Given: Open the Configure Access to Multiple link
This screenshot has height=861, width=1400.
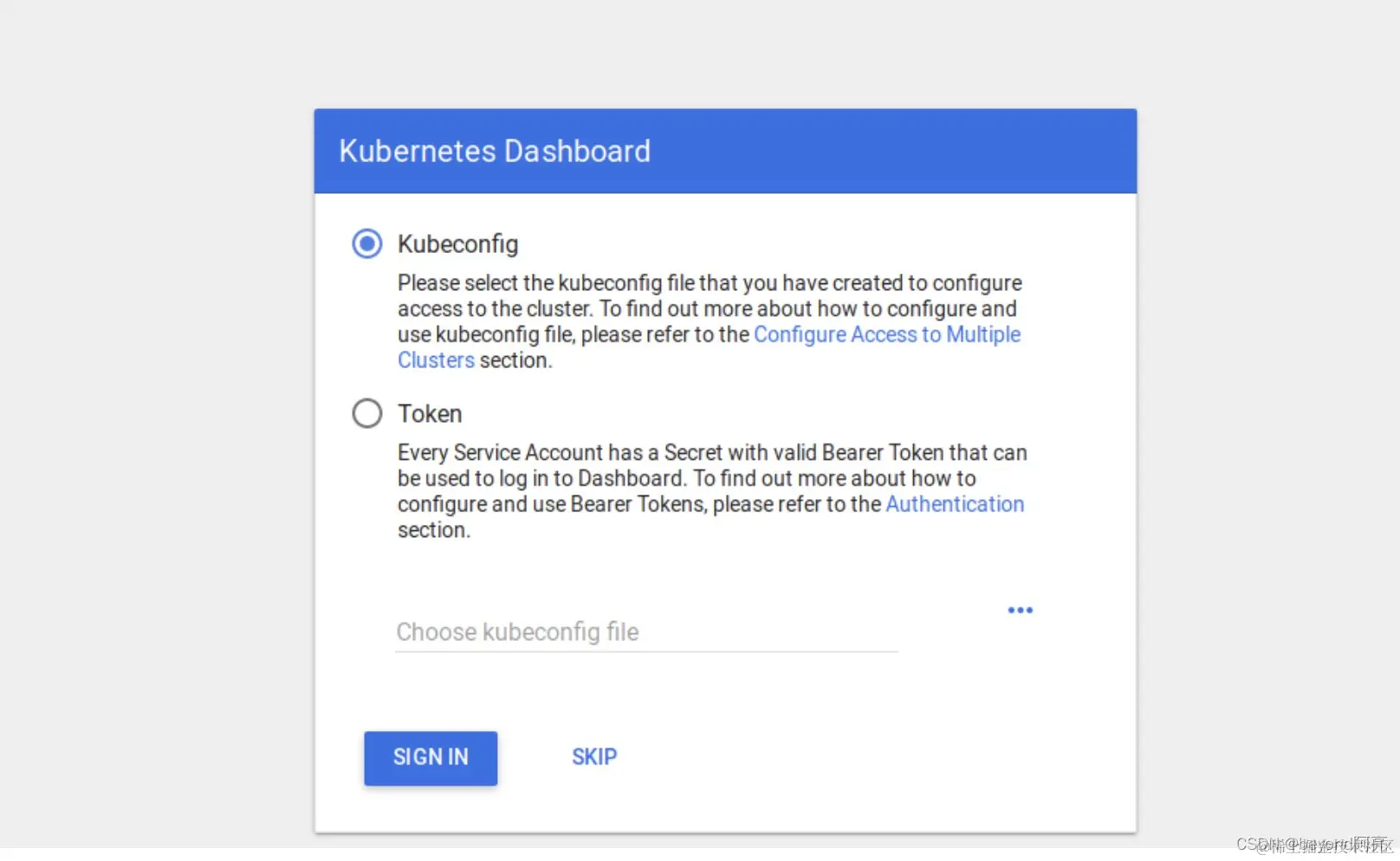Looking at the screenshot, I should pyautogui.click(x=886, y=334).
